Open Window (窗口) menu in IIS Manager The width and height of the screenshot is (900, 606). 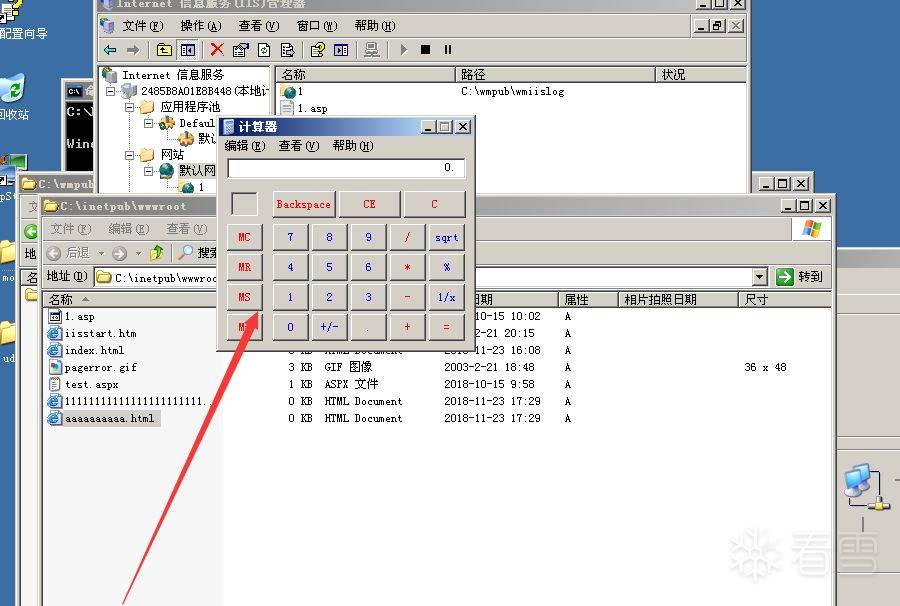[316, 26]
